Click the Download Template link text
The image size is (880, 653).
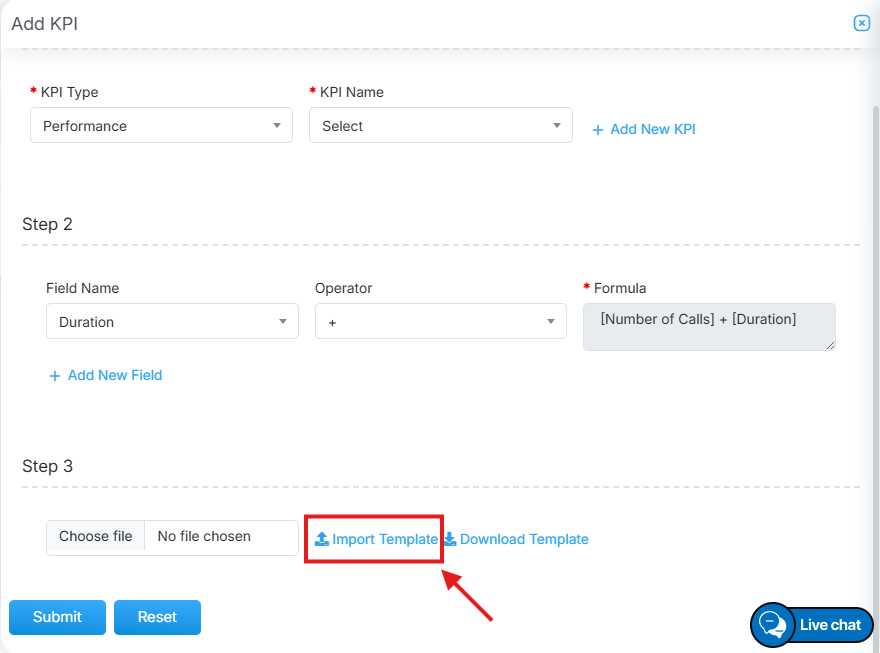pyautogui.click(x=524, y=539)
